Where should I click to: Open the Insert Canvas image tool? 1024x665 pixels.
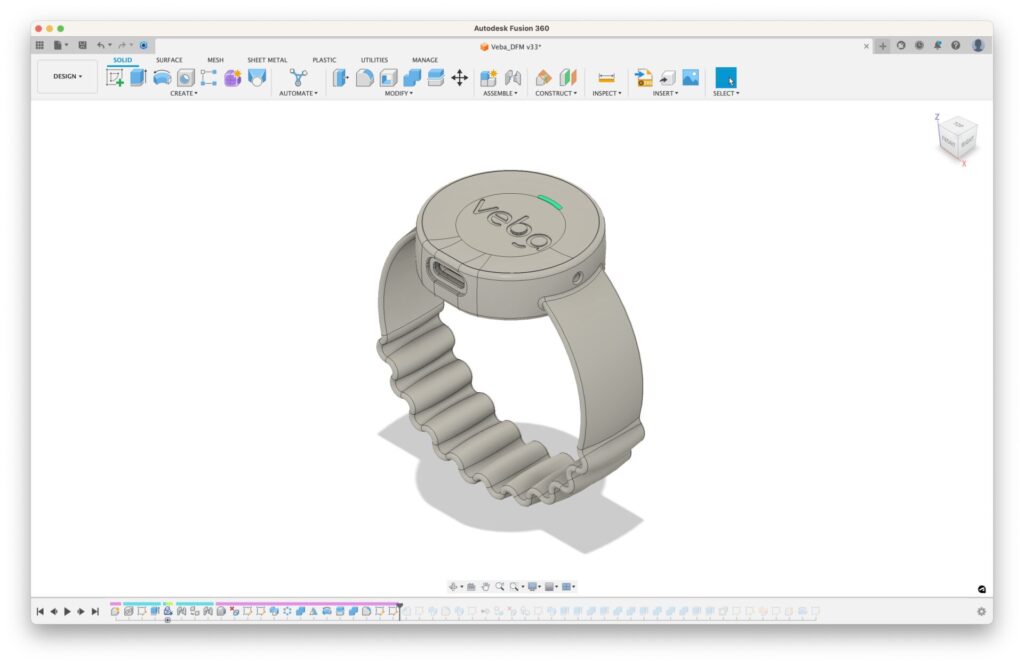click(x=691, y=78)
